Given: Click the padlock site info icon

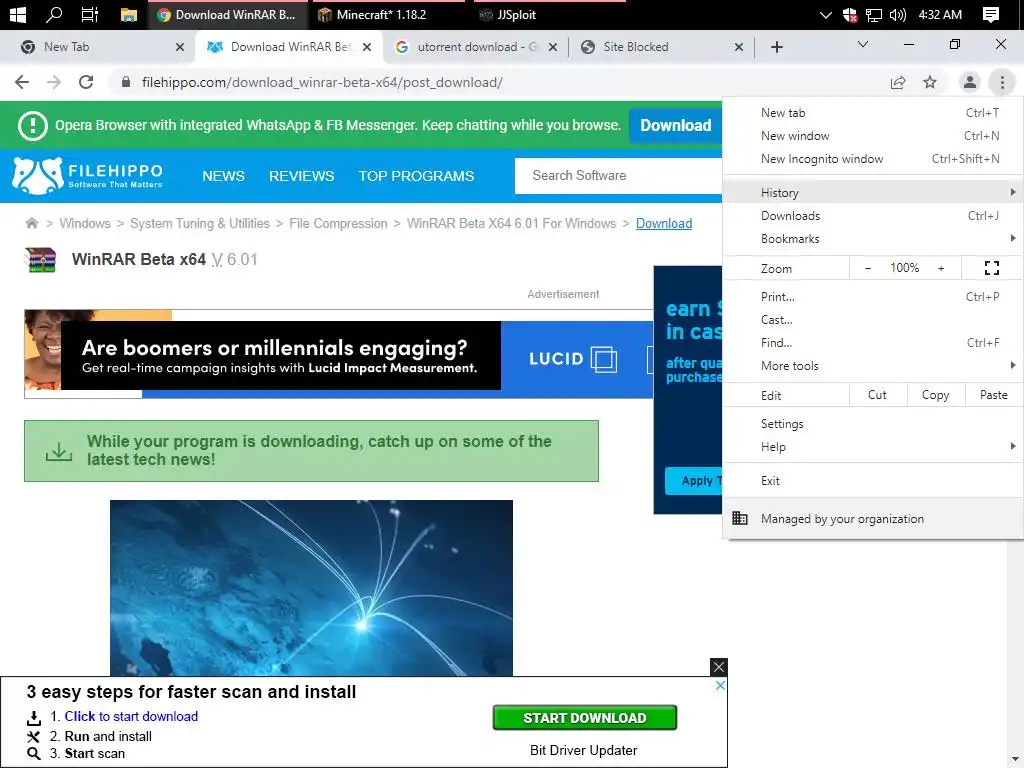Looking at the screenshot, I should 126,82.
